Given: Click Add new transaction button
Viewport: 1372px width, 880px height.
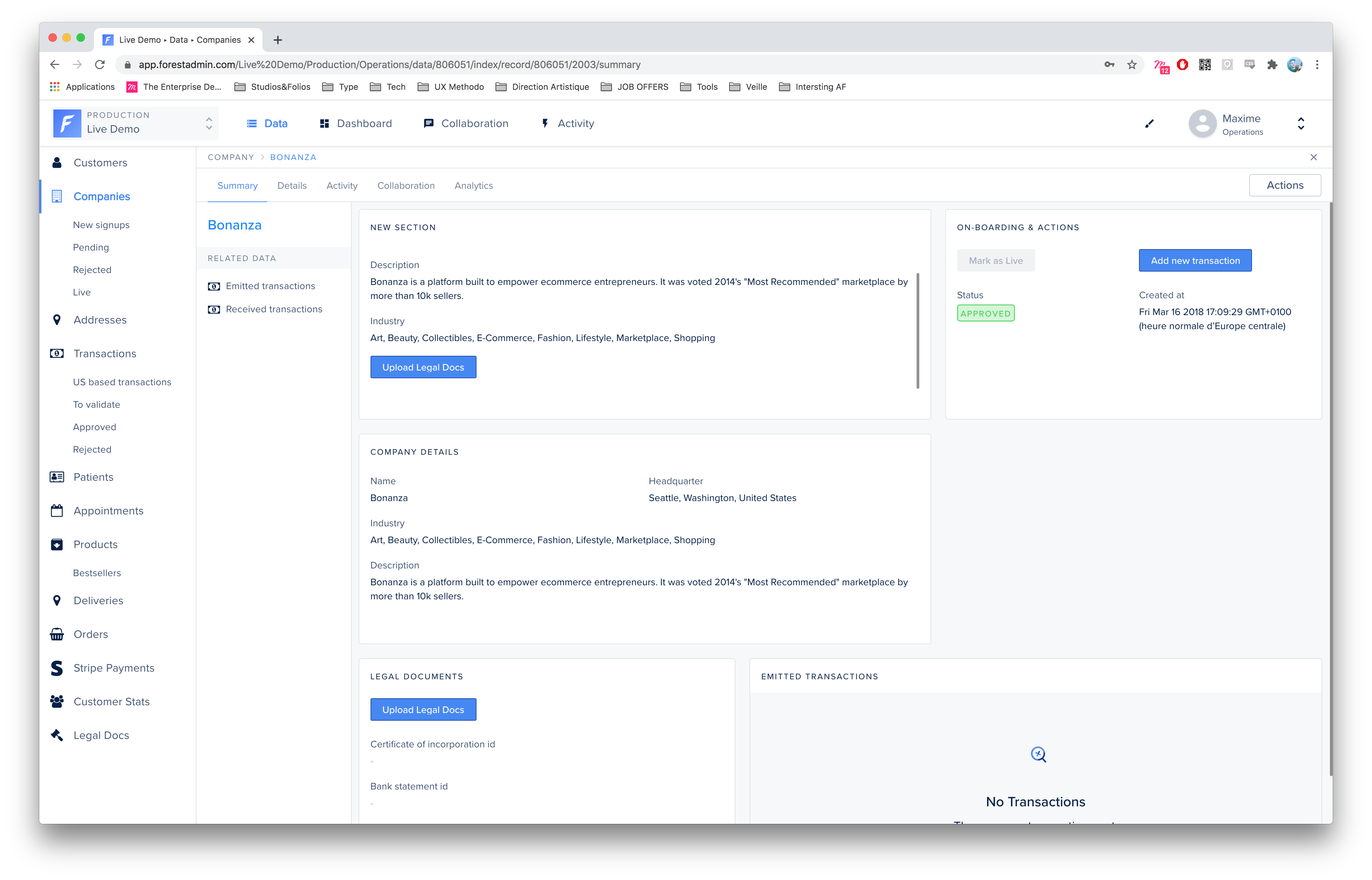Looking at the screenshot, I should coord(1195,261).
